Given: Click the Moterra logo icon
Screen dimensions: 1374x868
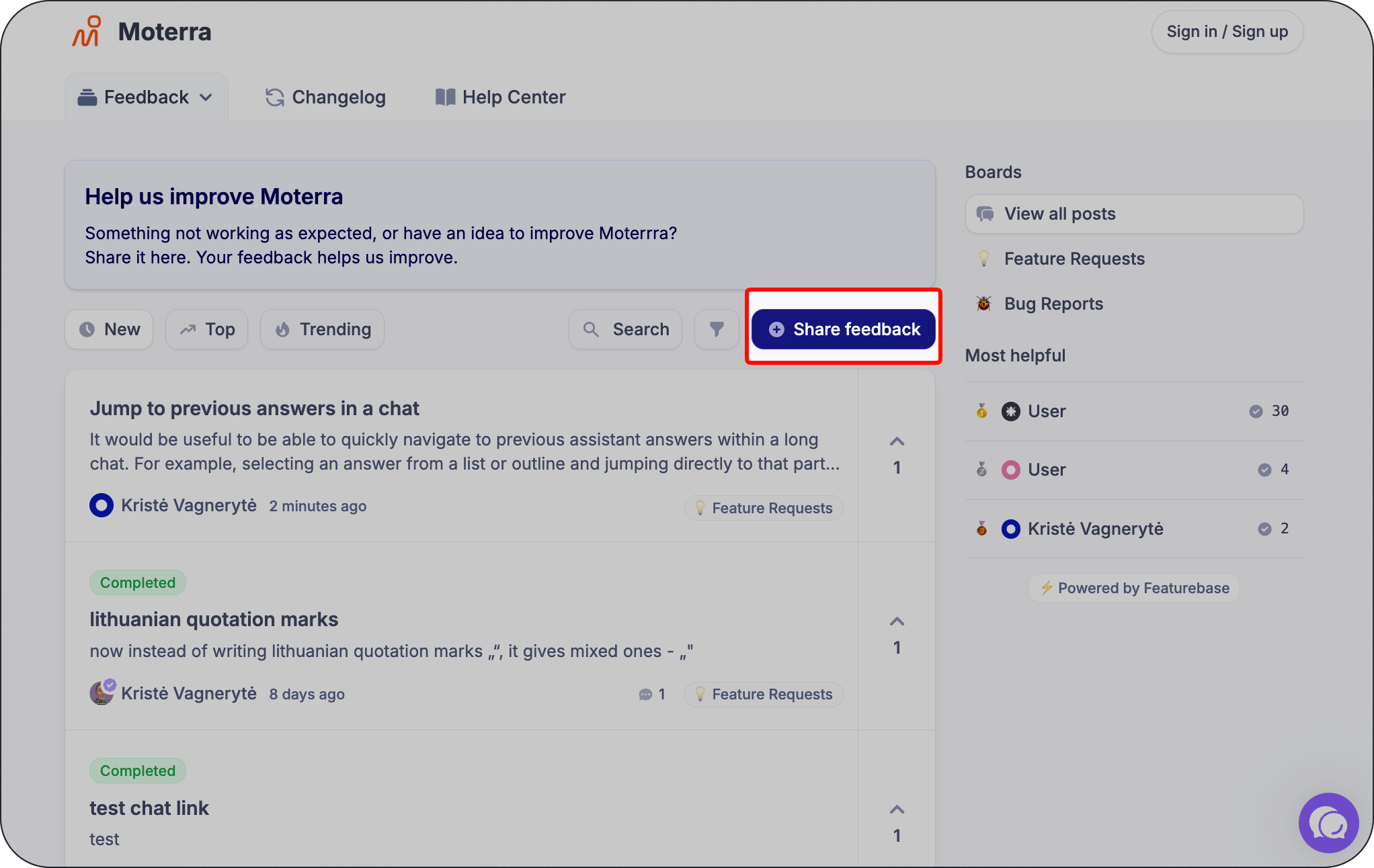Looking at the screenshot, I should click(x=87, y=32).
